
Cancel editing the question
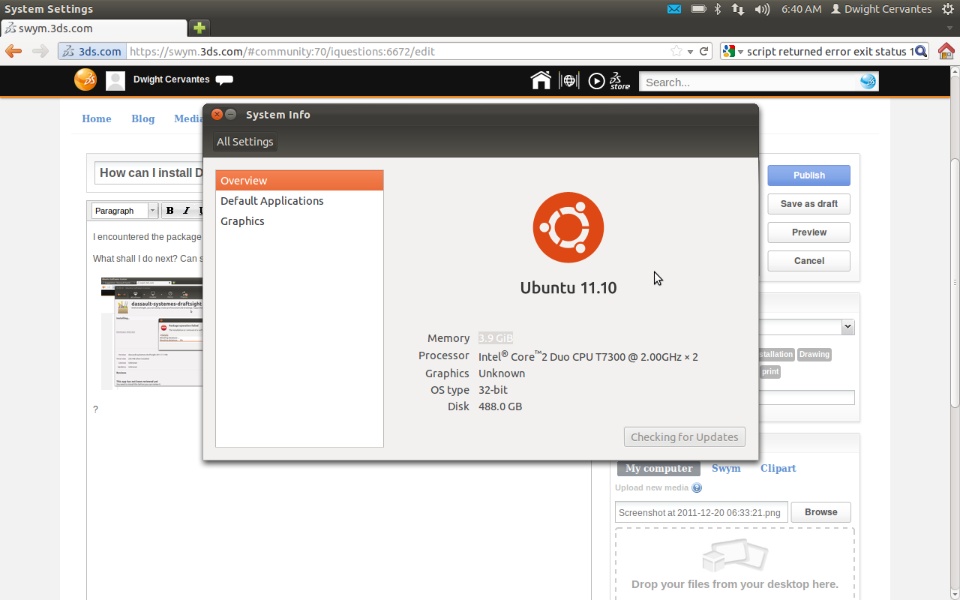tap(809, 261)
